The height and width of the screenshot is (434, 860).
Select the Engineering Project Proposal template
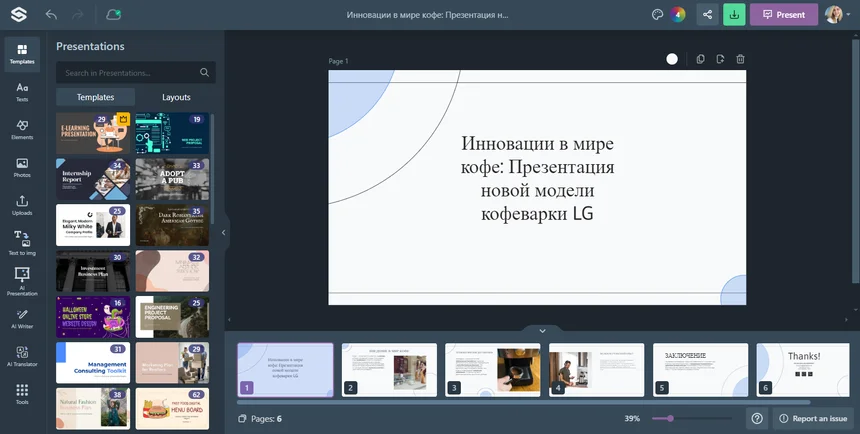tap(172, 317)
